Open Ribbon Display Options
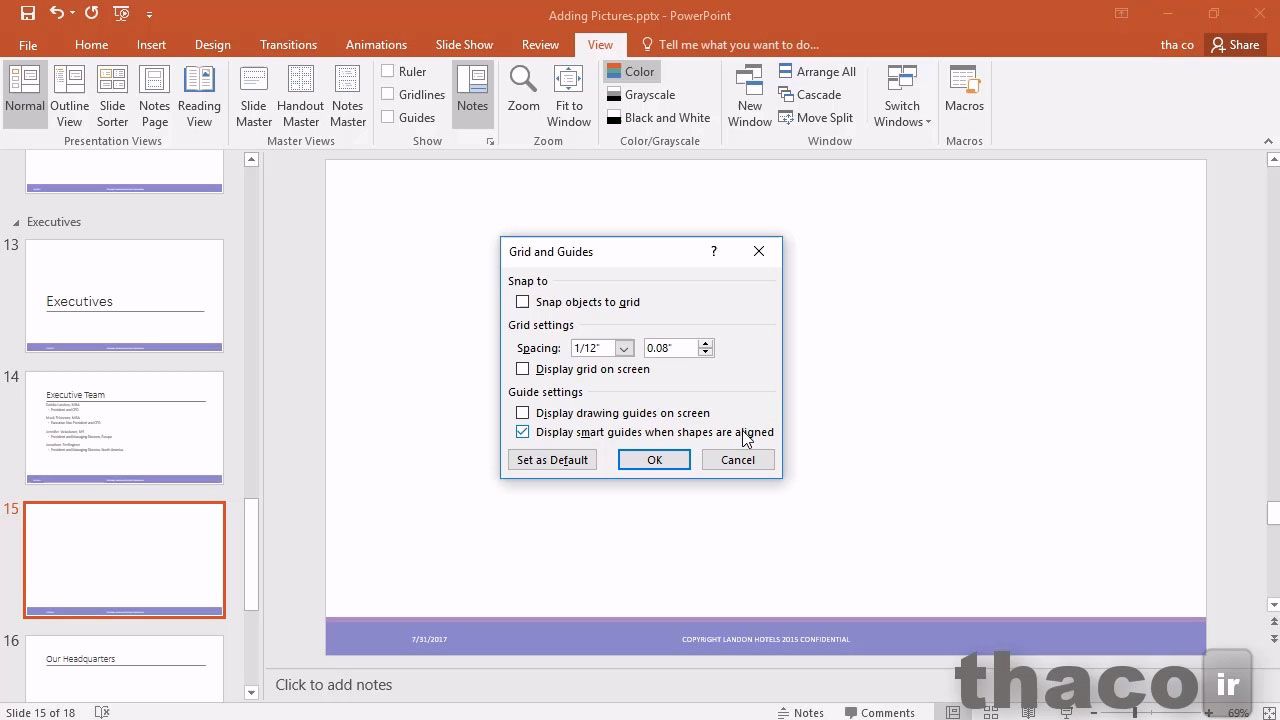Image resolution: width=1280 pixels, height=720 pixels. (x=1121, y=14)
